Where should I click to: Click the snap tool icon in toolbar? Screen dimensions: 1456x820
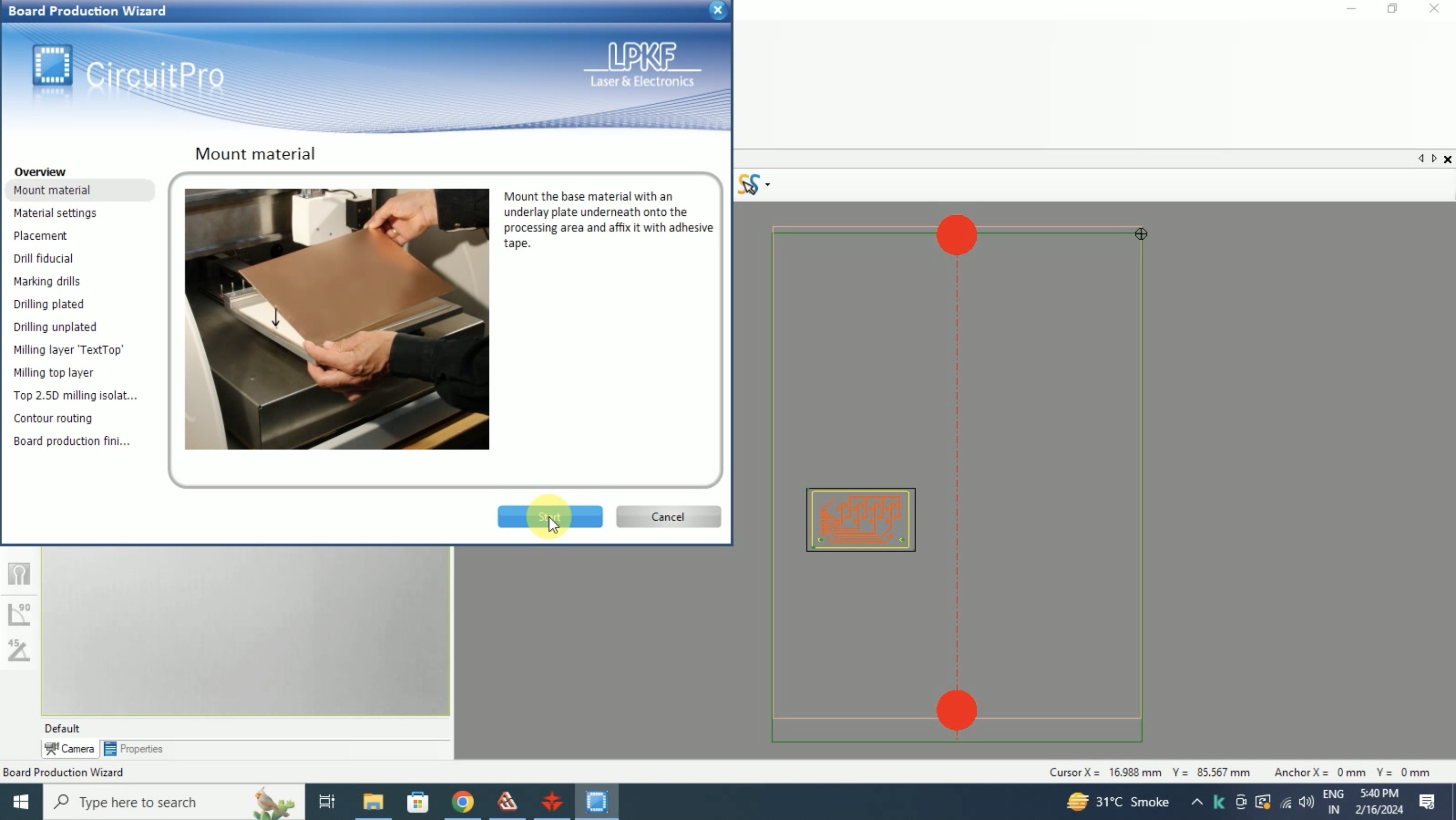(749, 184)
